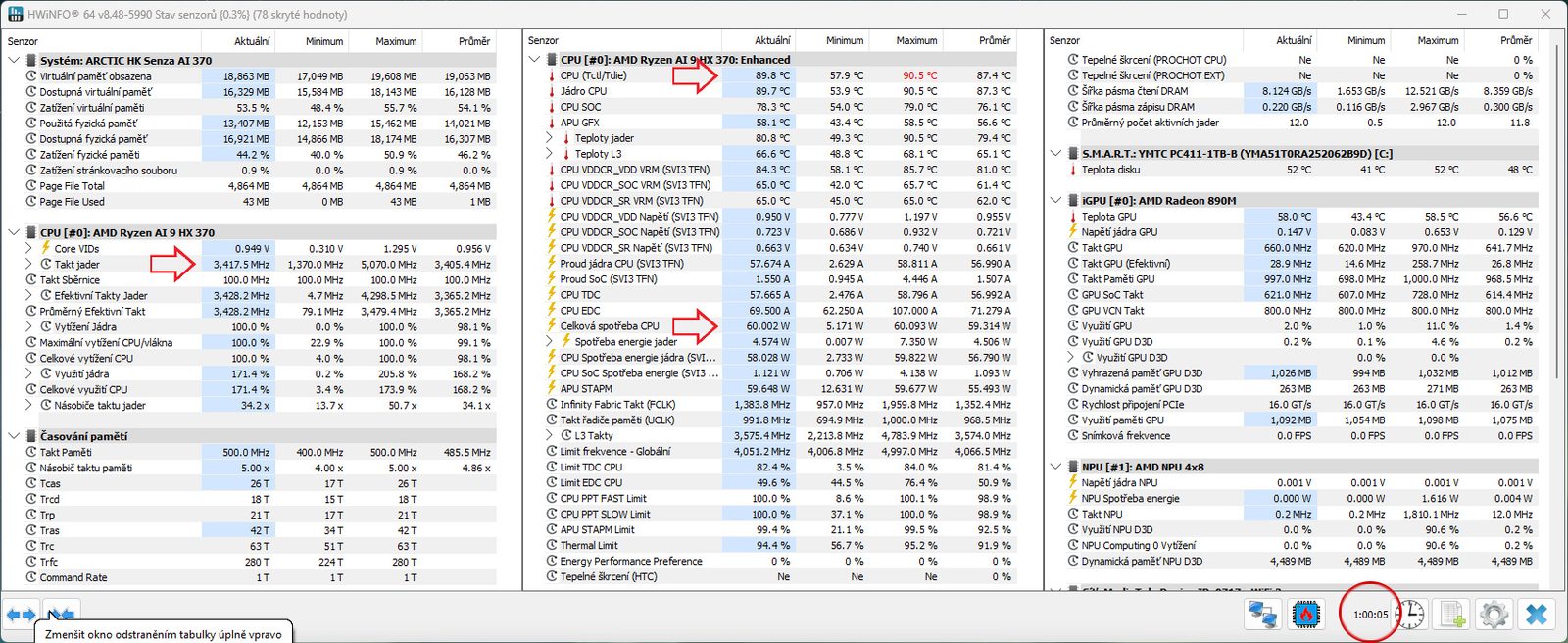This screenshot has height=643, width=1568.
Task: Click the 60.002 W current value
Action: point(768,326)
